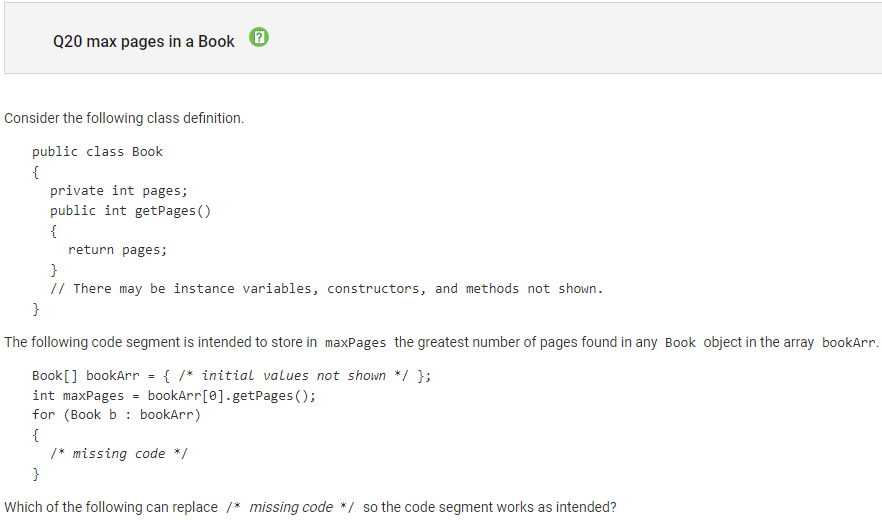This screenshot has width=882, height=520.
Task: Click the 'Consider the following class definition' sentence
Action: (x=124, y=118)
